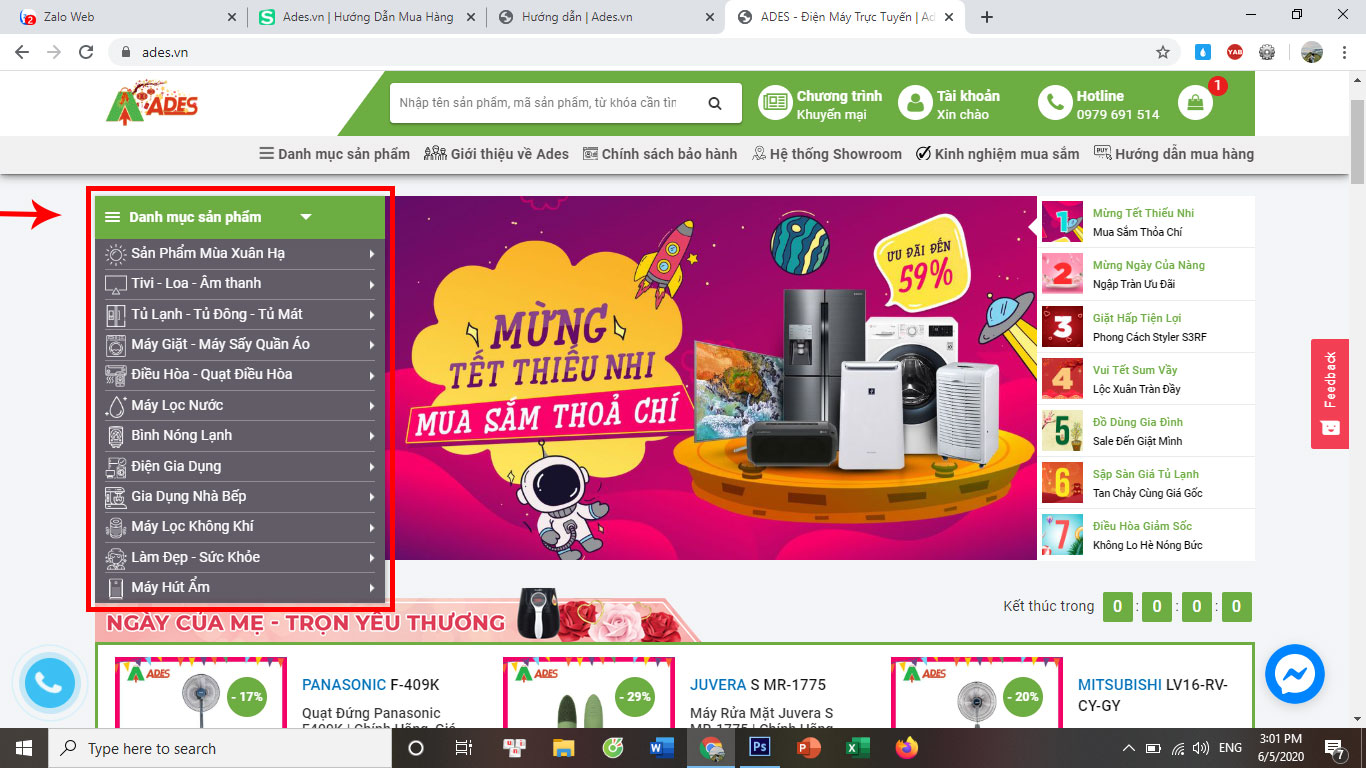This screenshot has width=1366, height=768.
Task: Open the Windows notification center
Action: pyautogui.click(x=1334, y=748)
